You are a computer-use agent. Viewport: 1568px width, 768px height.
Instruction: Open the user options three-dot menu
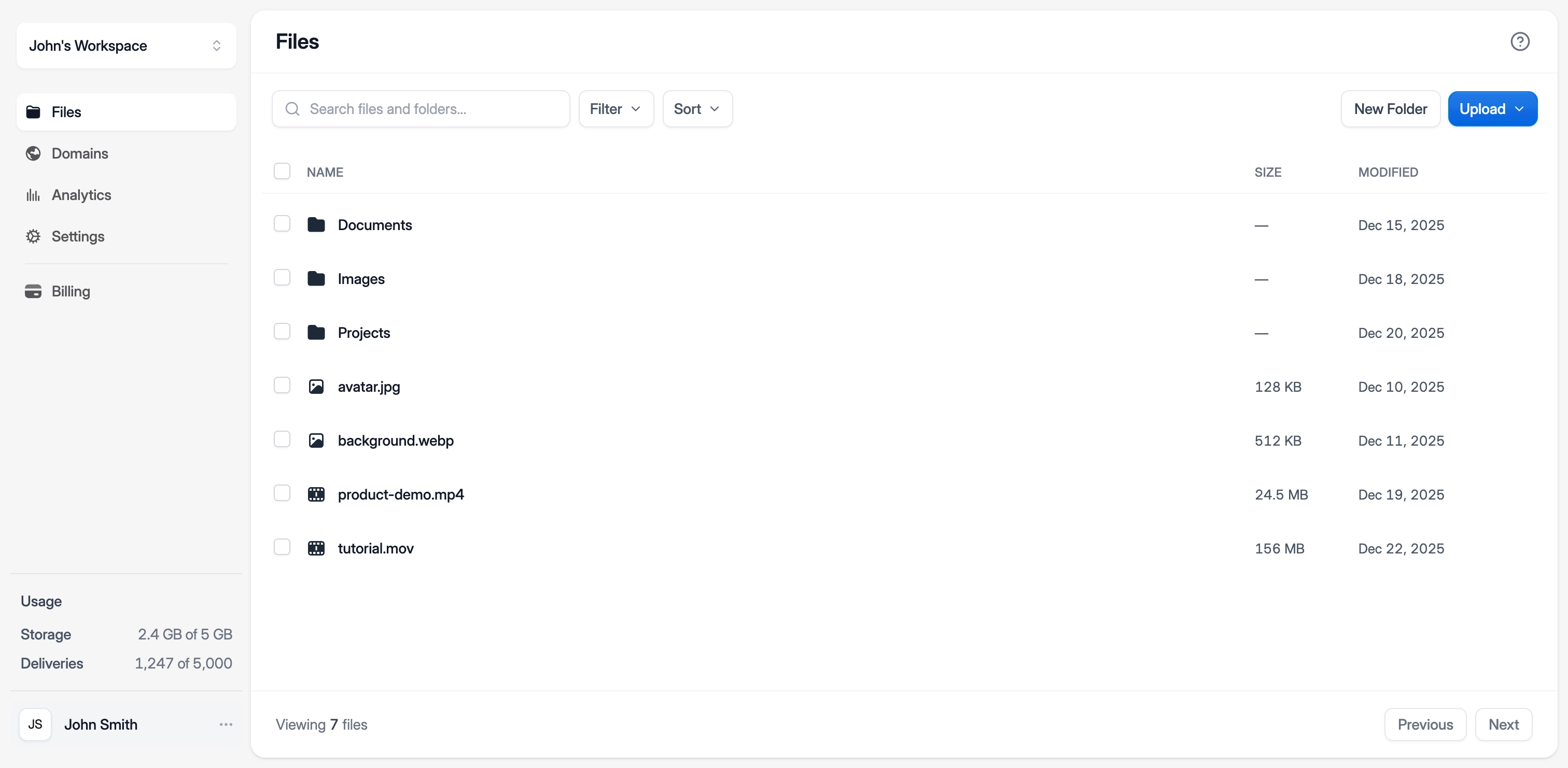tap(226, 724)
